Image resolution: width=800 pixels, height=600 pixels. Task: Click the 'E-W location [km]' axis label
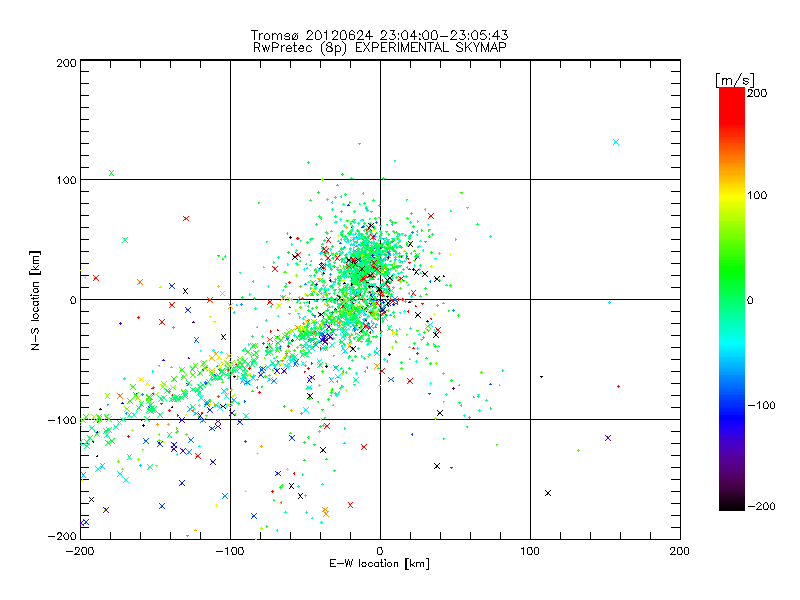tap(379, 564)
